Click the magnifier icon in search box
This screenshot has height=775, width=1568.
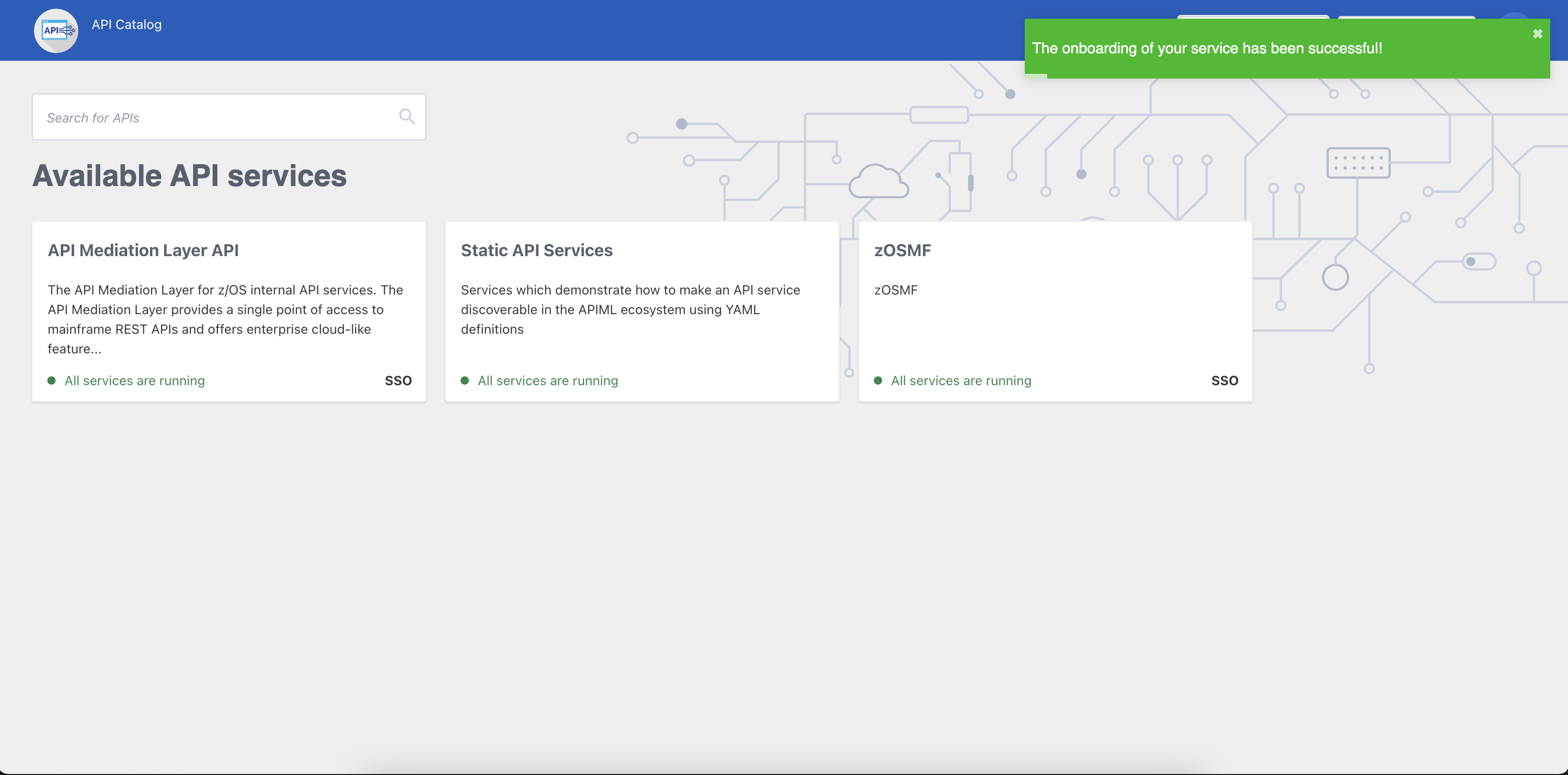(x=407, y=116)
